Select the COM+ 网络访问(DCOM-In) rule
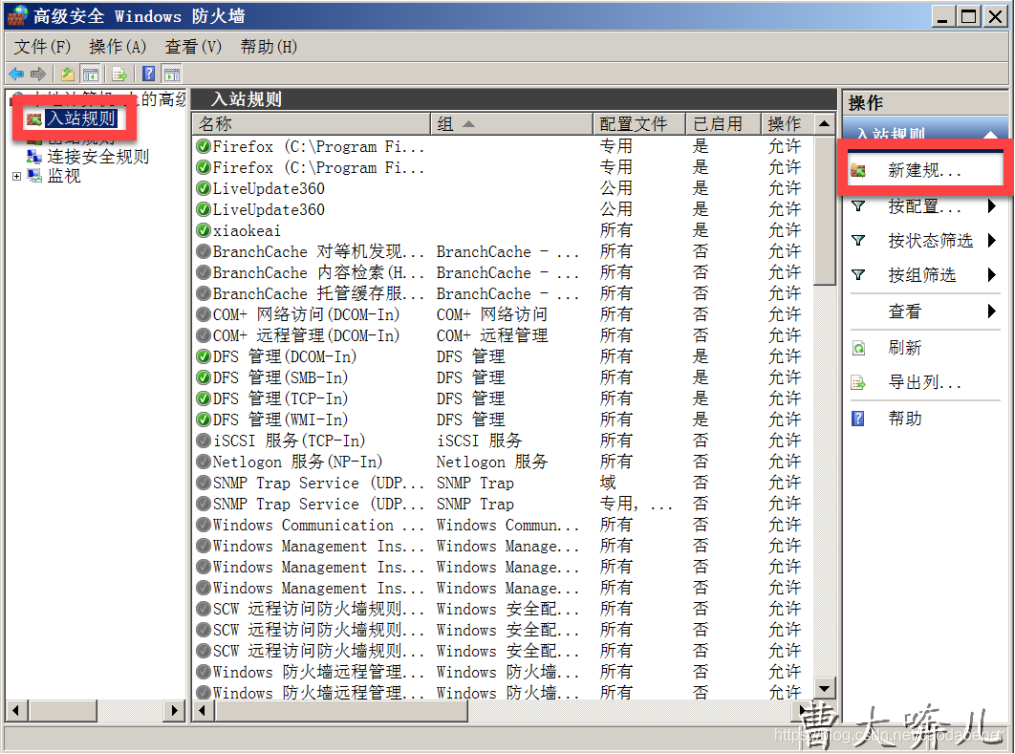Screen dimensions: 1015x754 coord(502,315)
